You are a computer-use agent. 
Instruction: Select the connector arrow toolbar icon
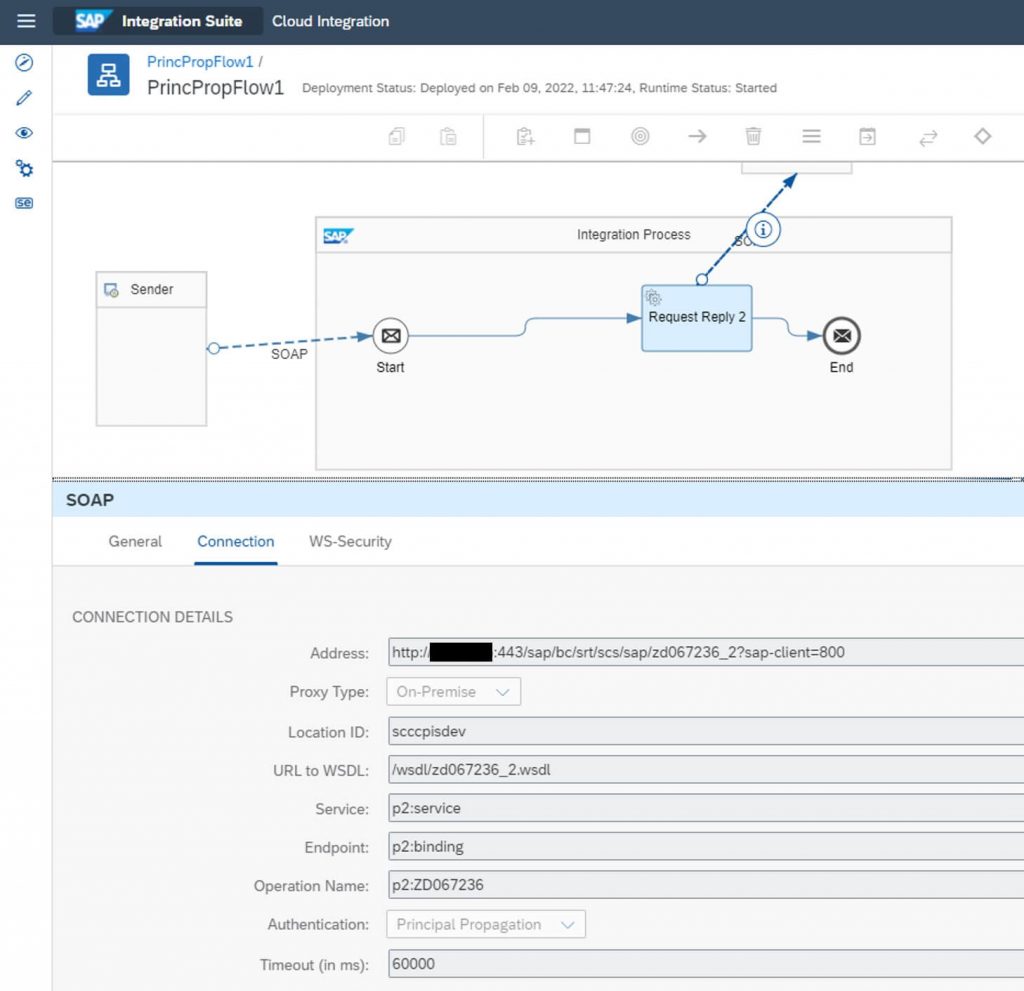coord(697,136)
